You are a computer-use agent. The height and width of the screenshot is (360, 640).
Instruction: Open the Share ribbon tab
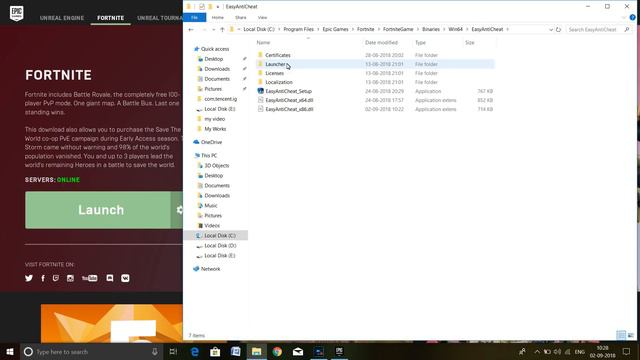(x=240, y=18)
